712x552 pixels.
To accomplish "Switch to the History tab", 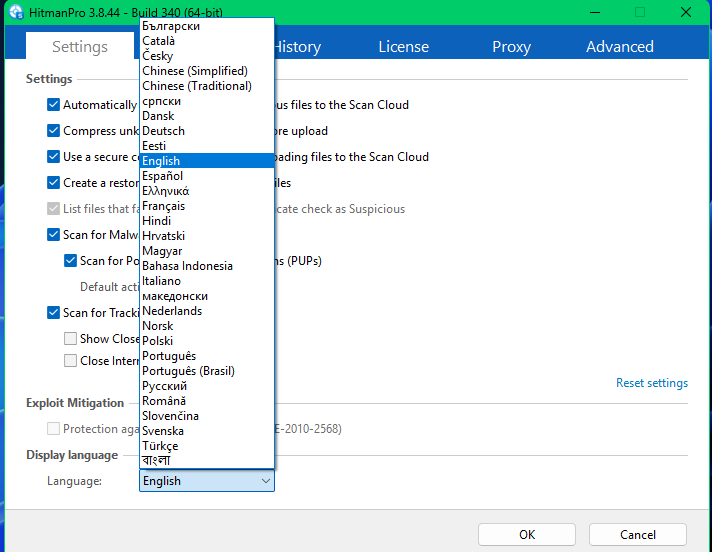I will coord(298,47).
